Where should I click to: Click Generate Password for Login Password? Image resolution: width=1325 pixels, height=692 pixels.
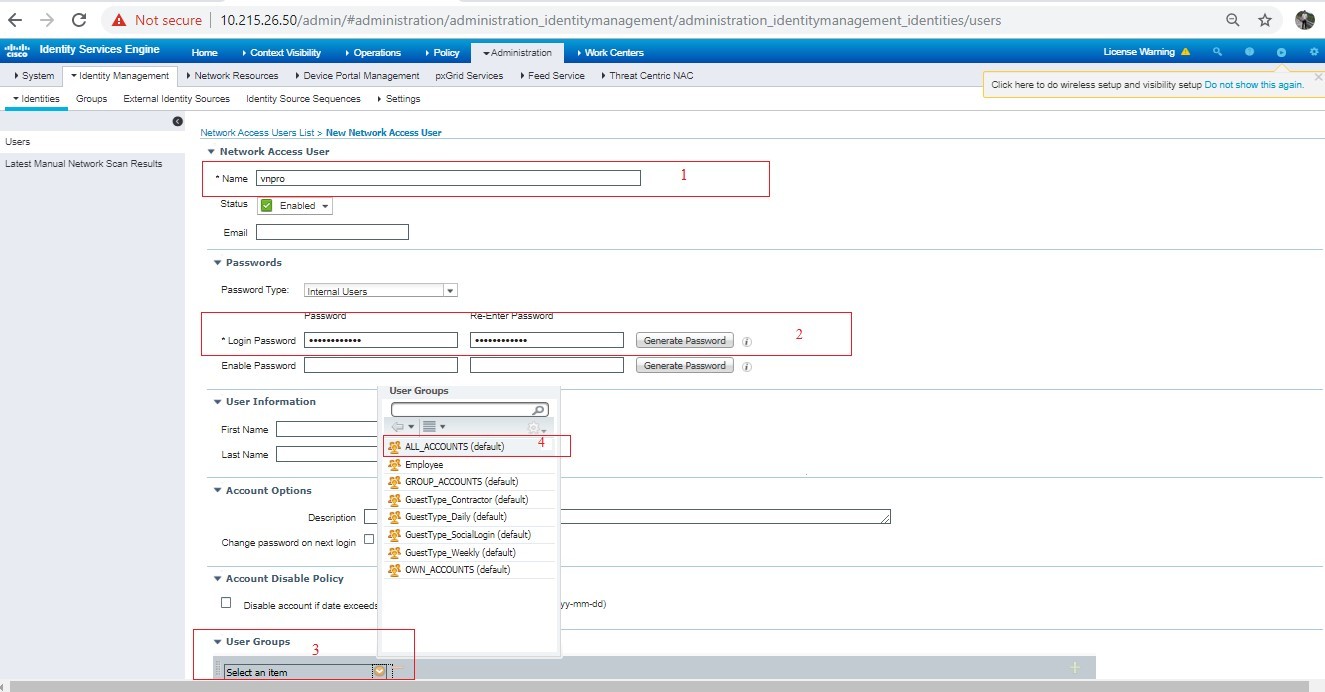tap(684, 341)
